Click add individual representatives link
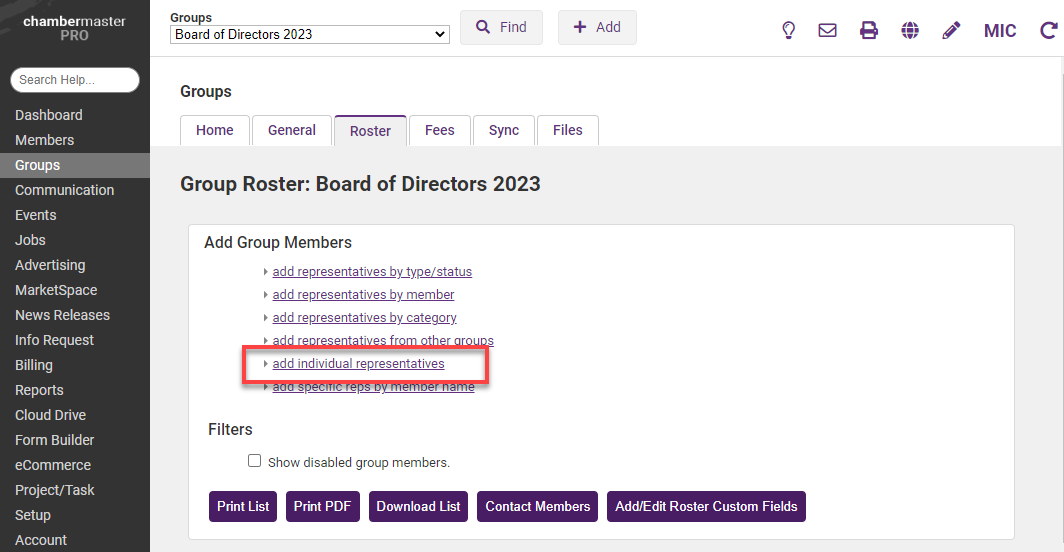The image size is (1064, 552). pos(358,364)
